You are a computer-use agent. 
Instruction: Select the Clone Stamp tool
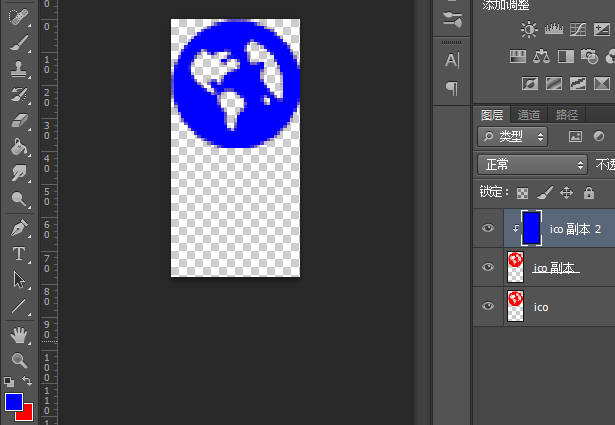point(18,69)
